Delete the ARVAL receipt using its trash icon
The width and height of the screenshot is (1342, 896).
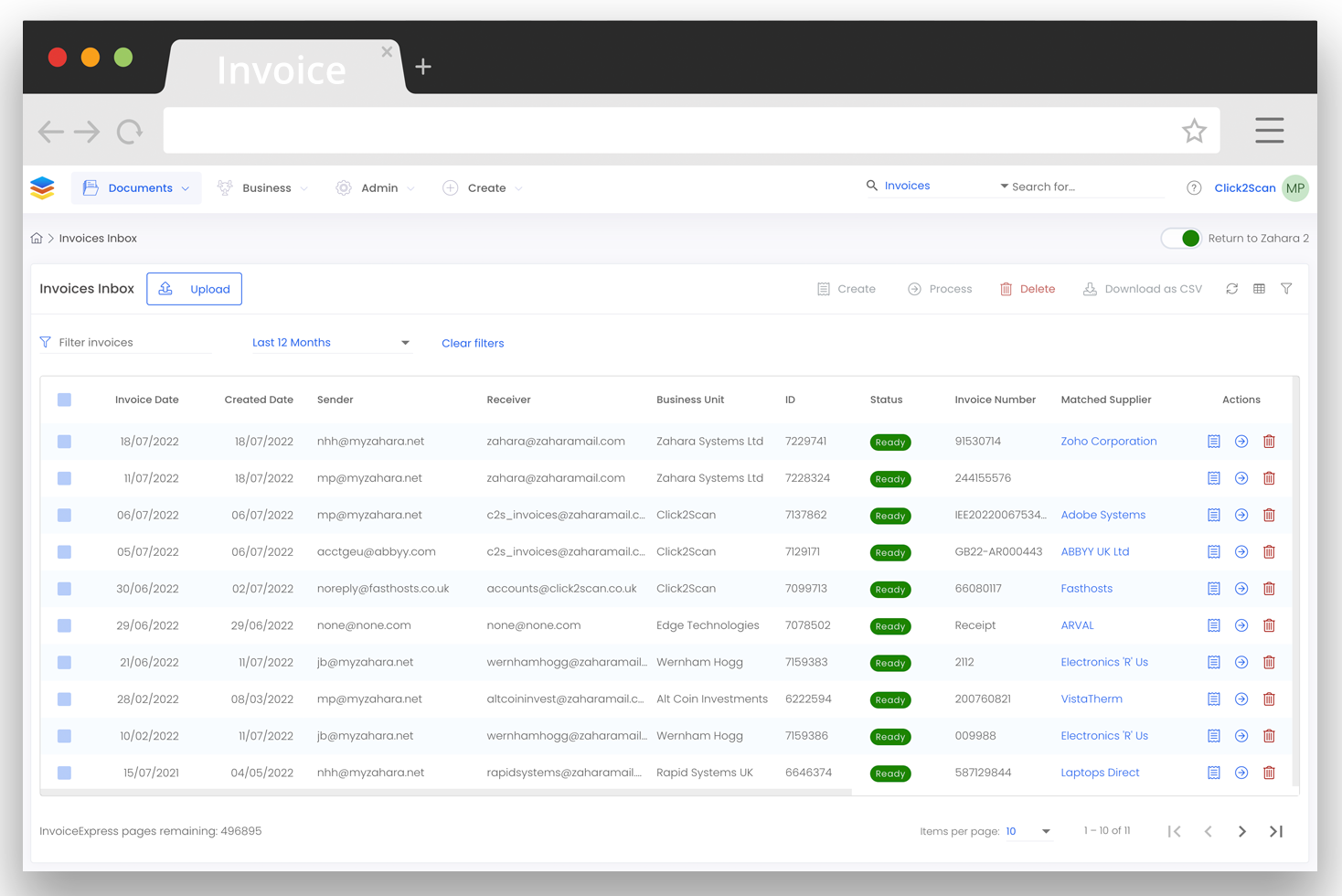[1269, 625]
